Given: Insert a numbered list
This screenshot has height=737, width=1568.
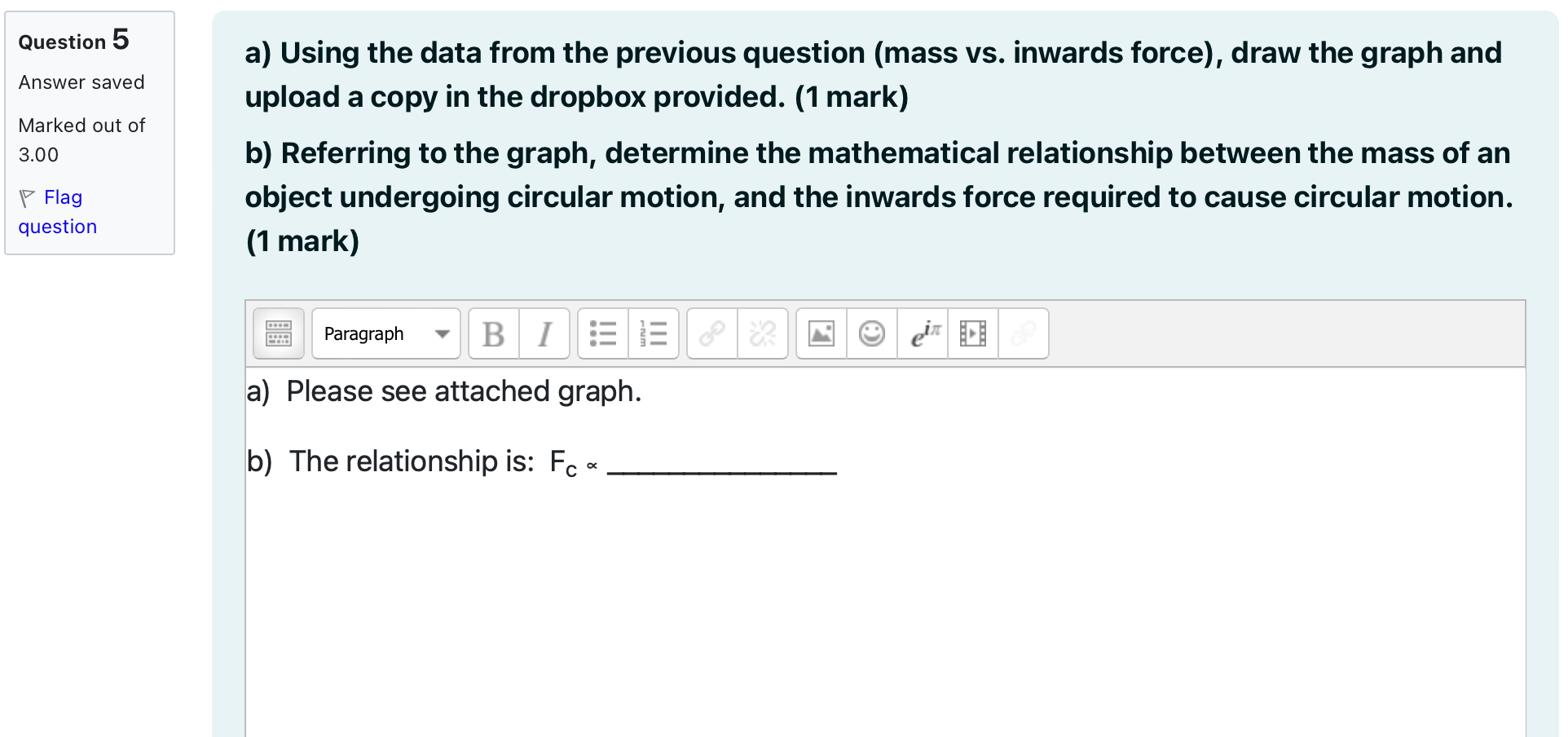Looking at the screenshot, I should pyautogui.click(x=654, y=333).
